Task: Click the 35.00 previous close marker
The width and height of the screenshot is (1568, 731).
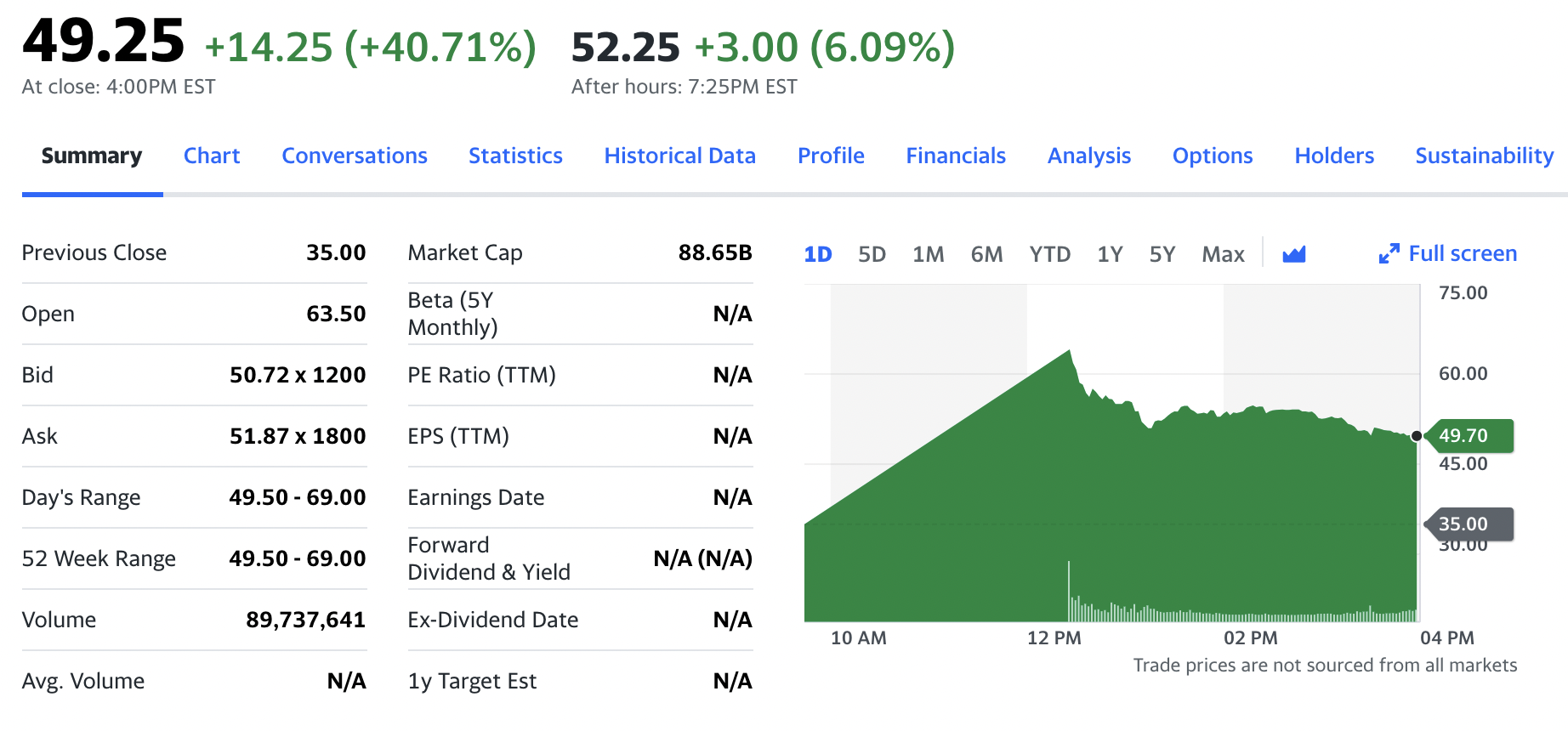Action: tap(1468, 524)
